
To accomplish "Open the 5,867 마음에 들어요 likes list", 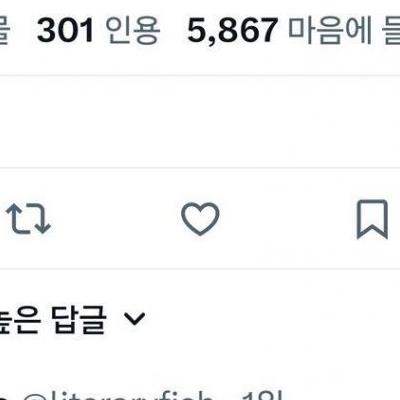I will (293, 31).
